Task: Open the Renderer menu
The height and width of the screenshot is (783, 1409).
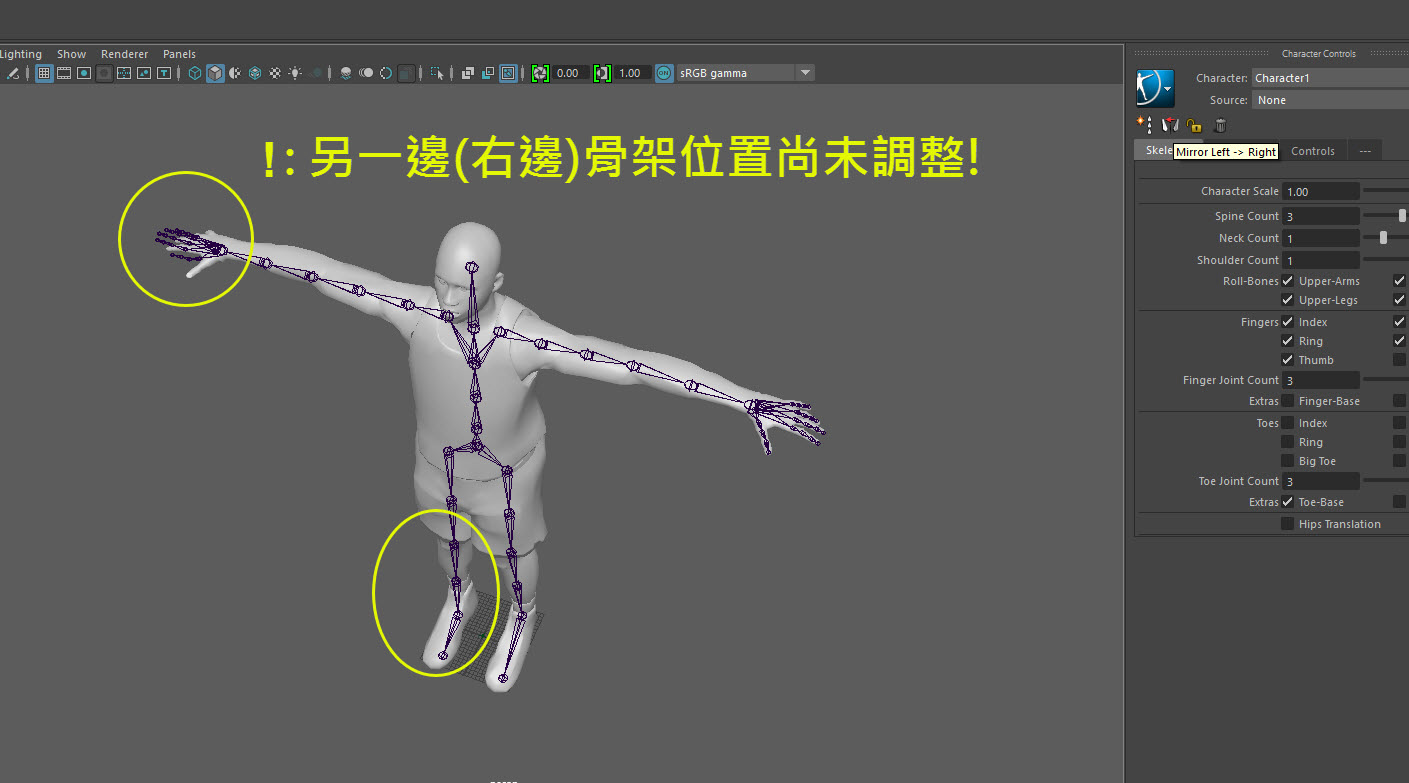Action: point(125,54)
